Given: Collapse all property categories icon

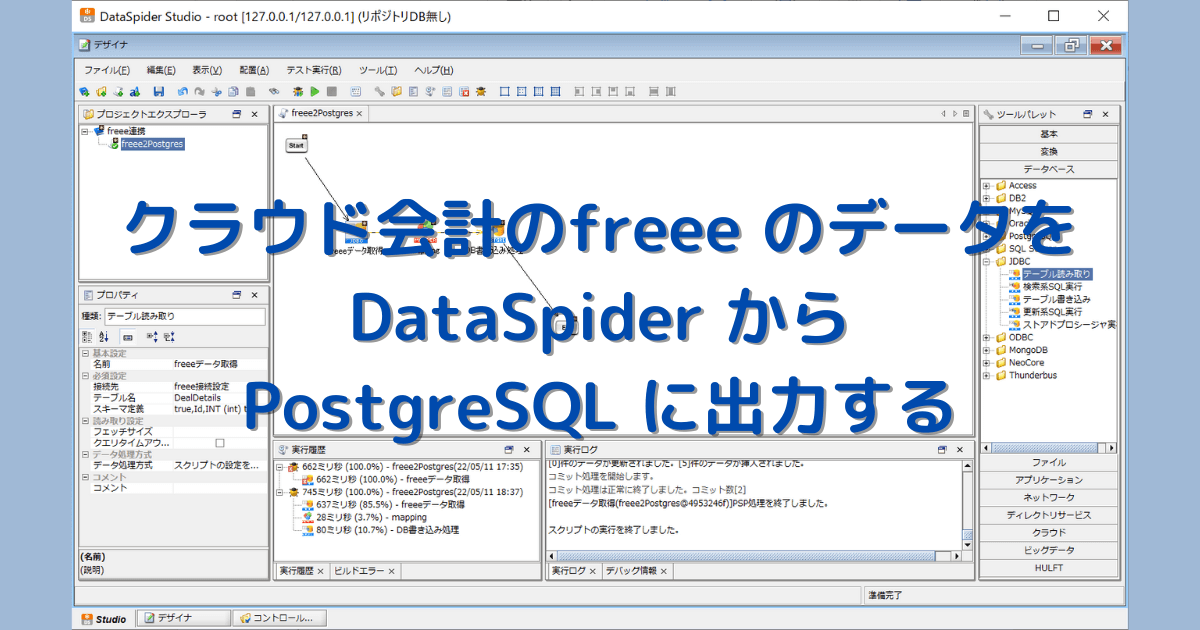Looking at the screenshot, I should (169, 337).
